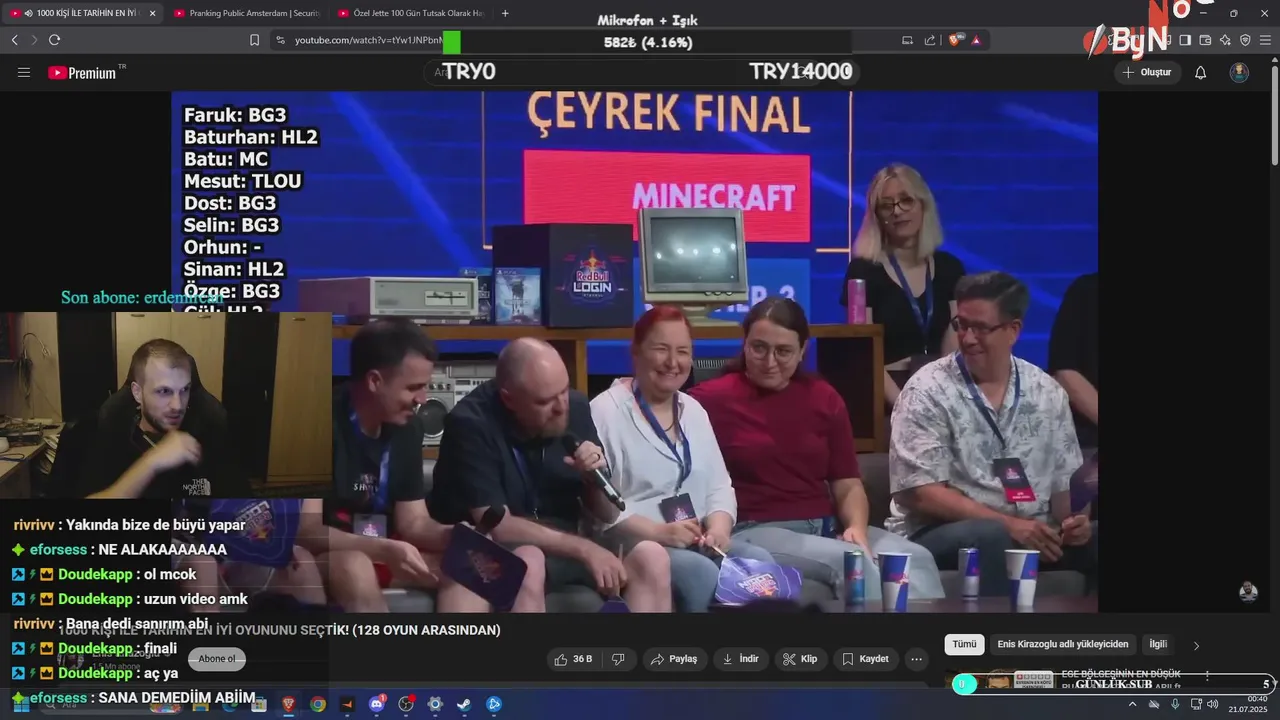Open the share icon in the address bar
Image resolution: width=1280 pixels, height=720 pixels.
tap(930, 40)
